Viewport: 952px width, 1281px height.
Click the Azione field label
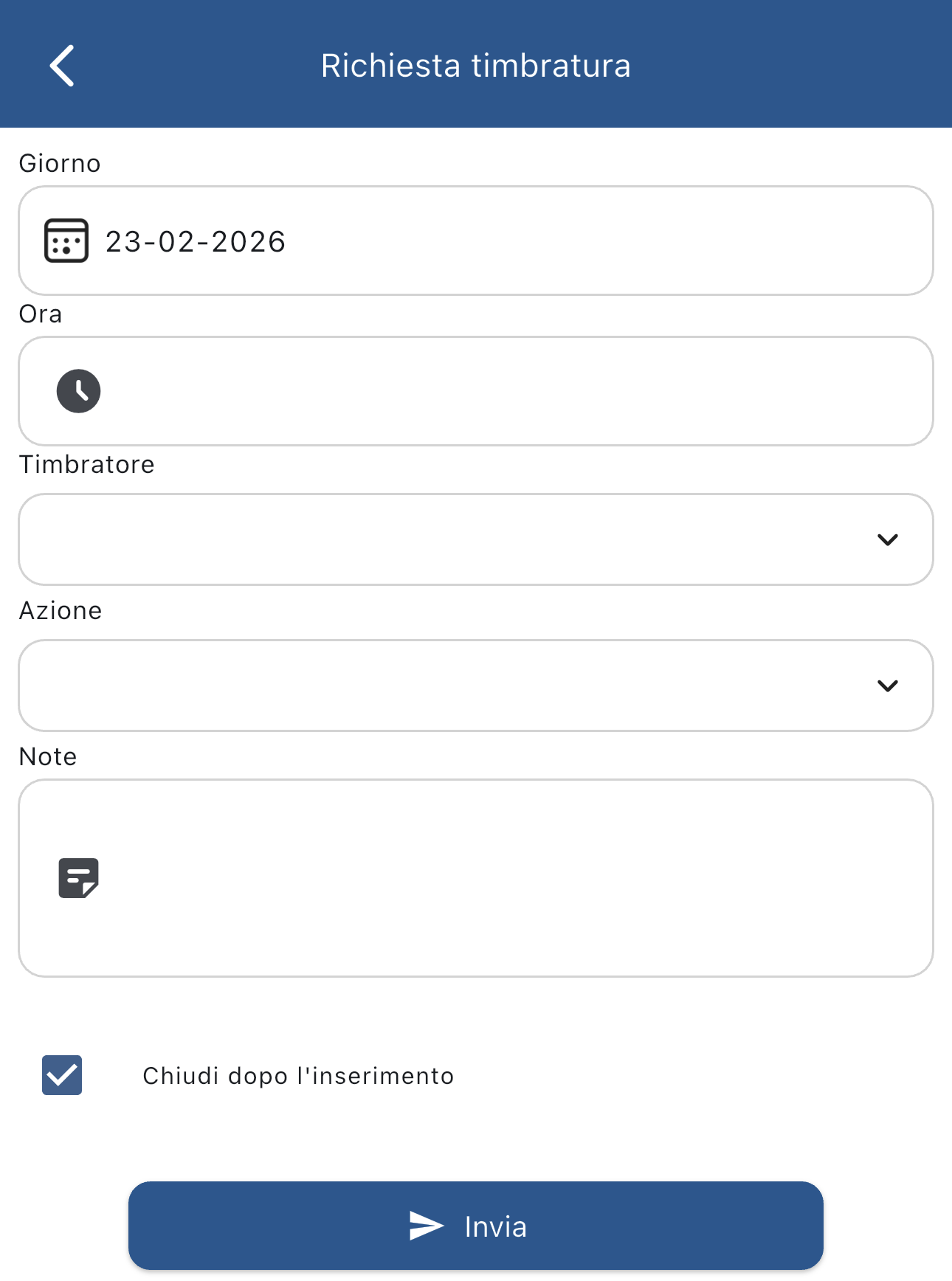click(61, 610)
